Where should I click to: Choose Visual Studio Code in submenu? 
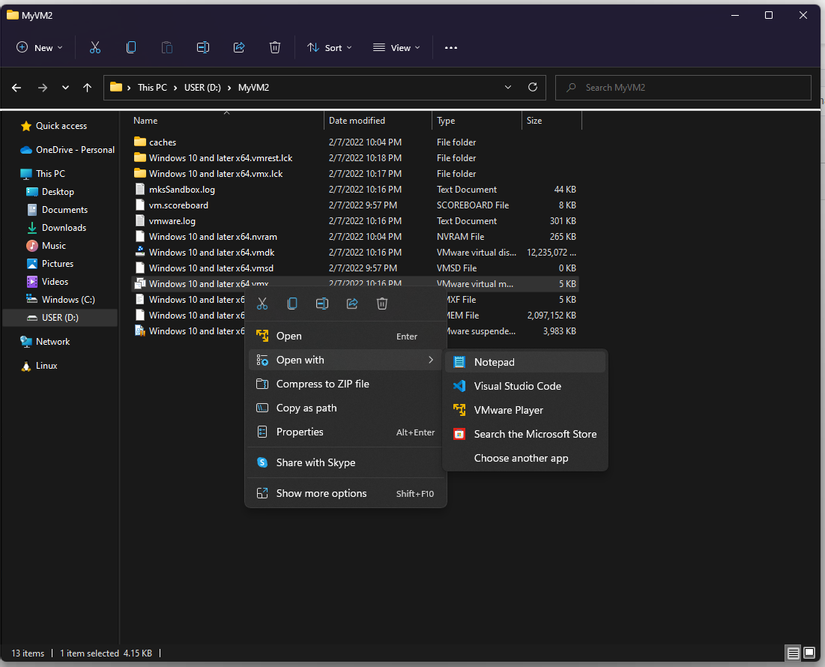[517, 386]
